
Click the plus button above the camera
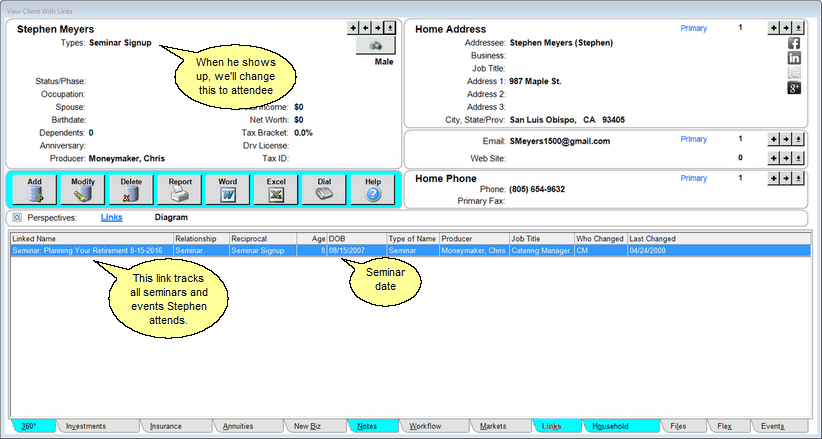(353, 28)
